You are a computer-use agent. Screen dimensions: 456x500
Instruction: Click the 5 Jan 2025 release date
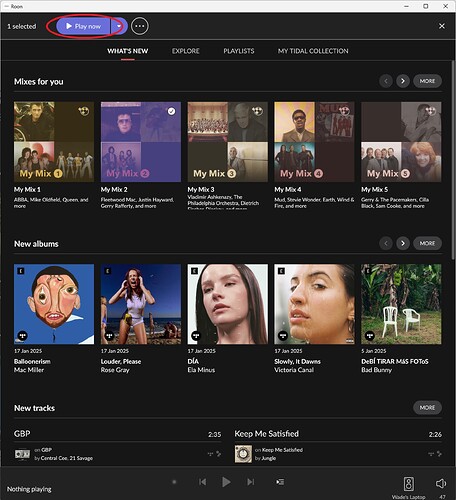[x=374, y=351]
